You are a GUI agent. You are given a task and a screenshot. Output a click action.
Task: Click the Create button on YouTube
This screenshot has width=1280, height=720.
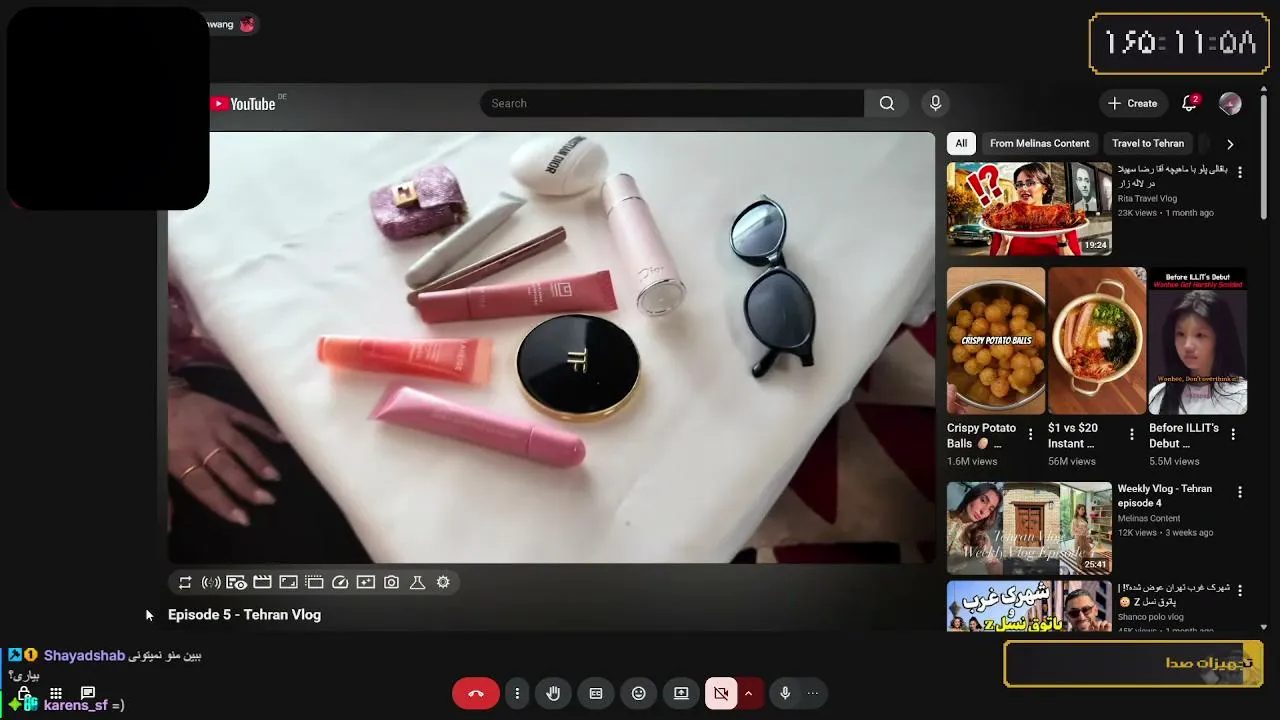coord(1133,103)
